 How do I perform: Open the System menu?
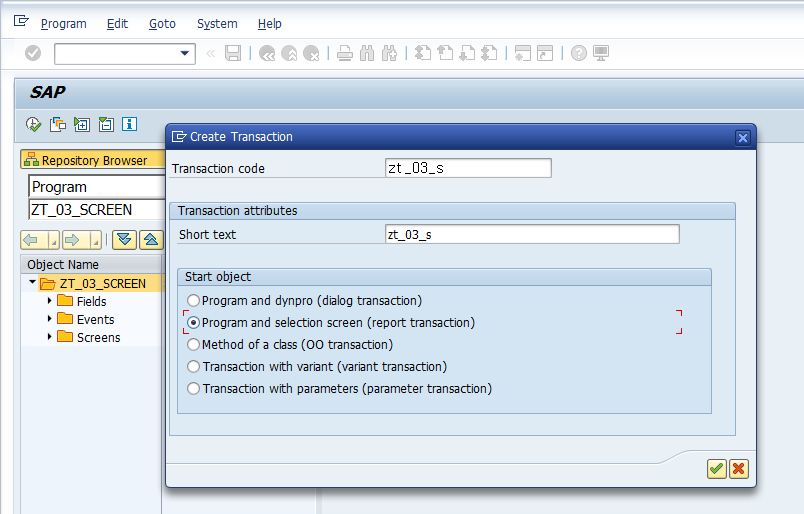217,24
